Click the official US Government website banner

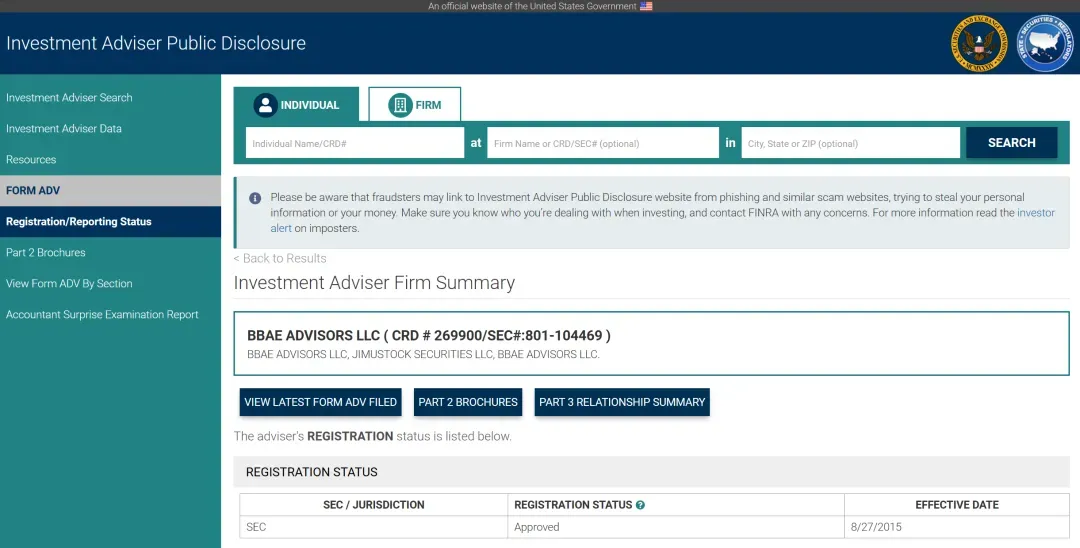point(540,6)
